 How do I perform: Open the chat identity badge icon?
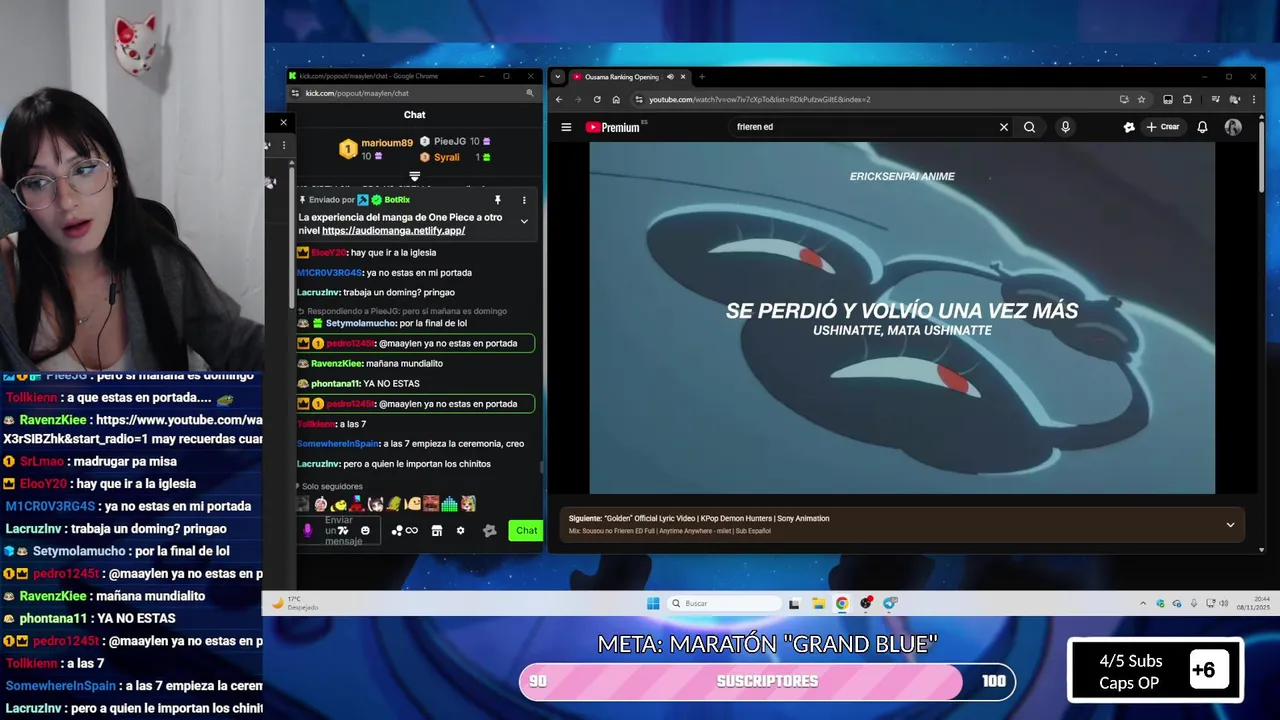[490, 531]
